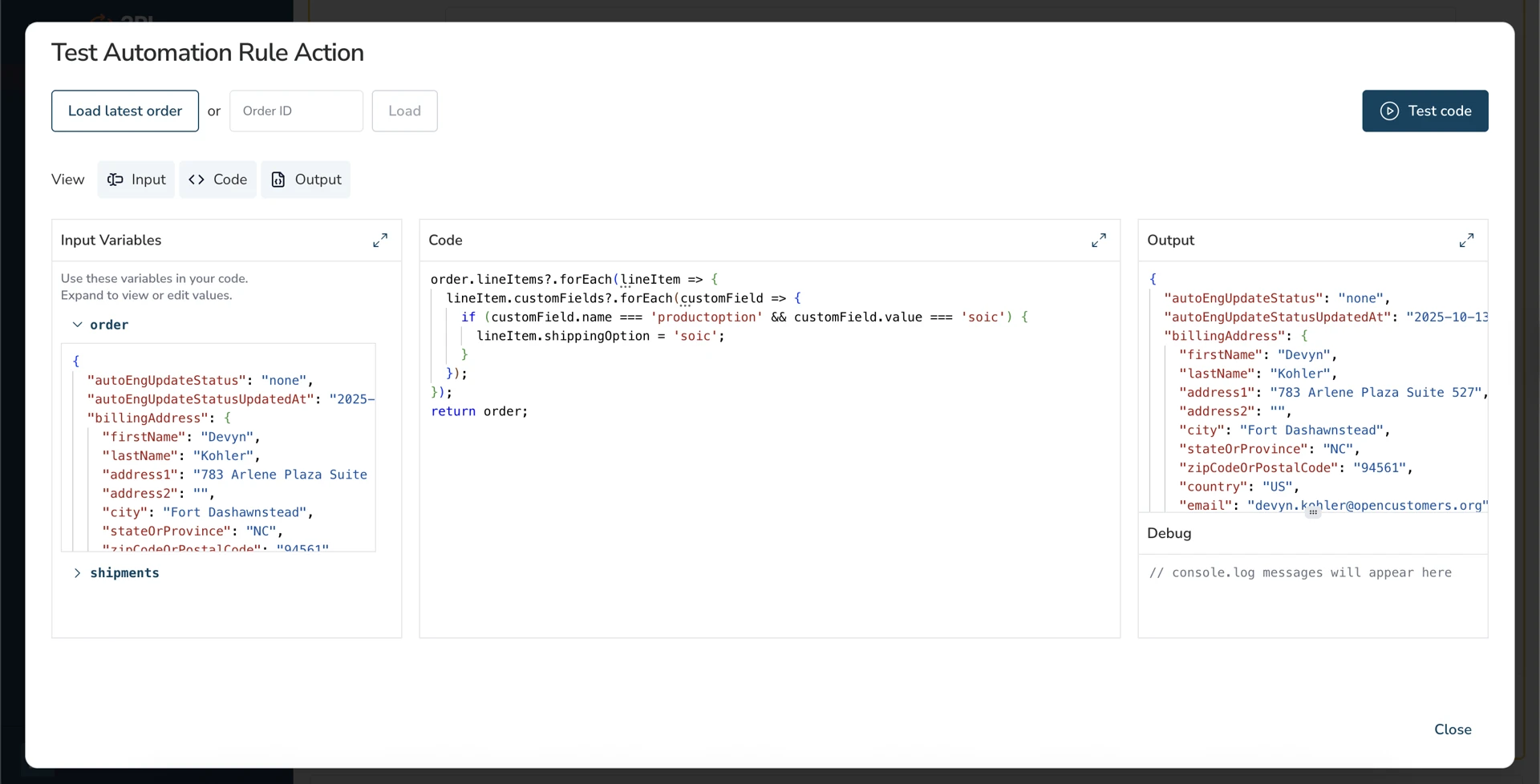The width and height of the screenshot is (1540, 784).
Task: Click the lineItem.shippingOption assignment line
Action: coord(601,336)
